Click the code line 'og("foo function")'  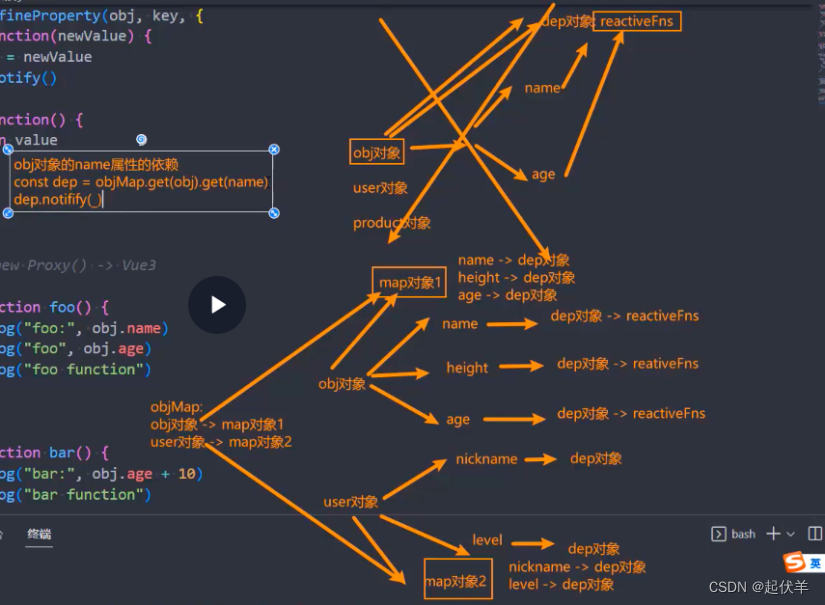click(x=75, y=370)
